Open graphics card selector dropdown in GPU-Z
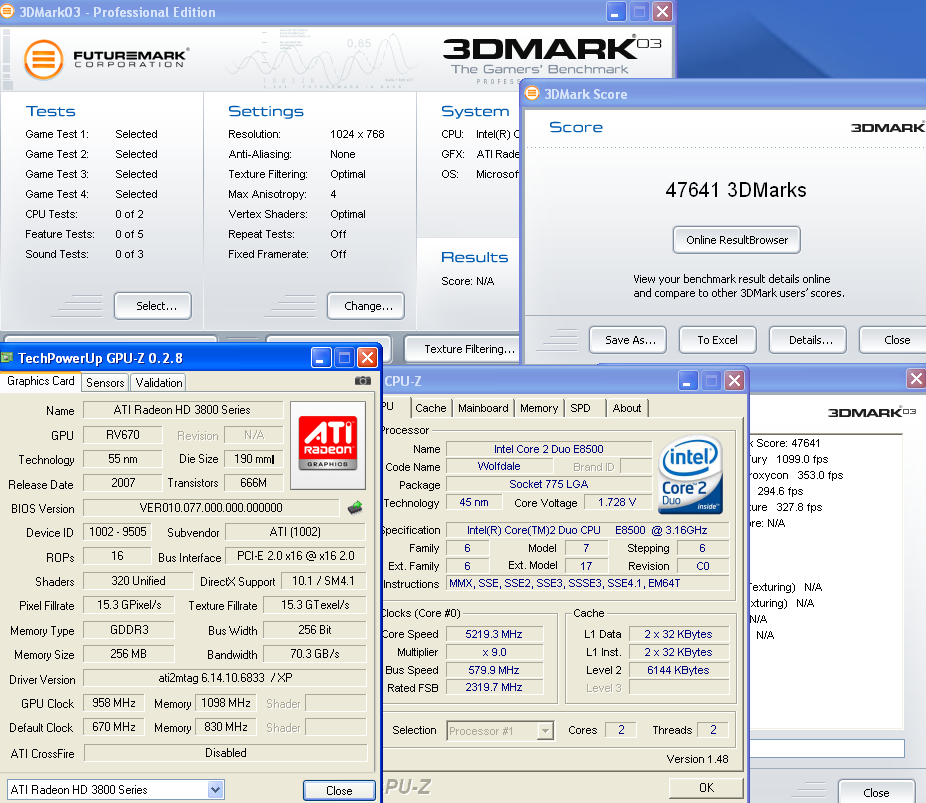The image size is (926, 803). tap(216, 789)
